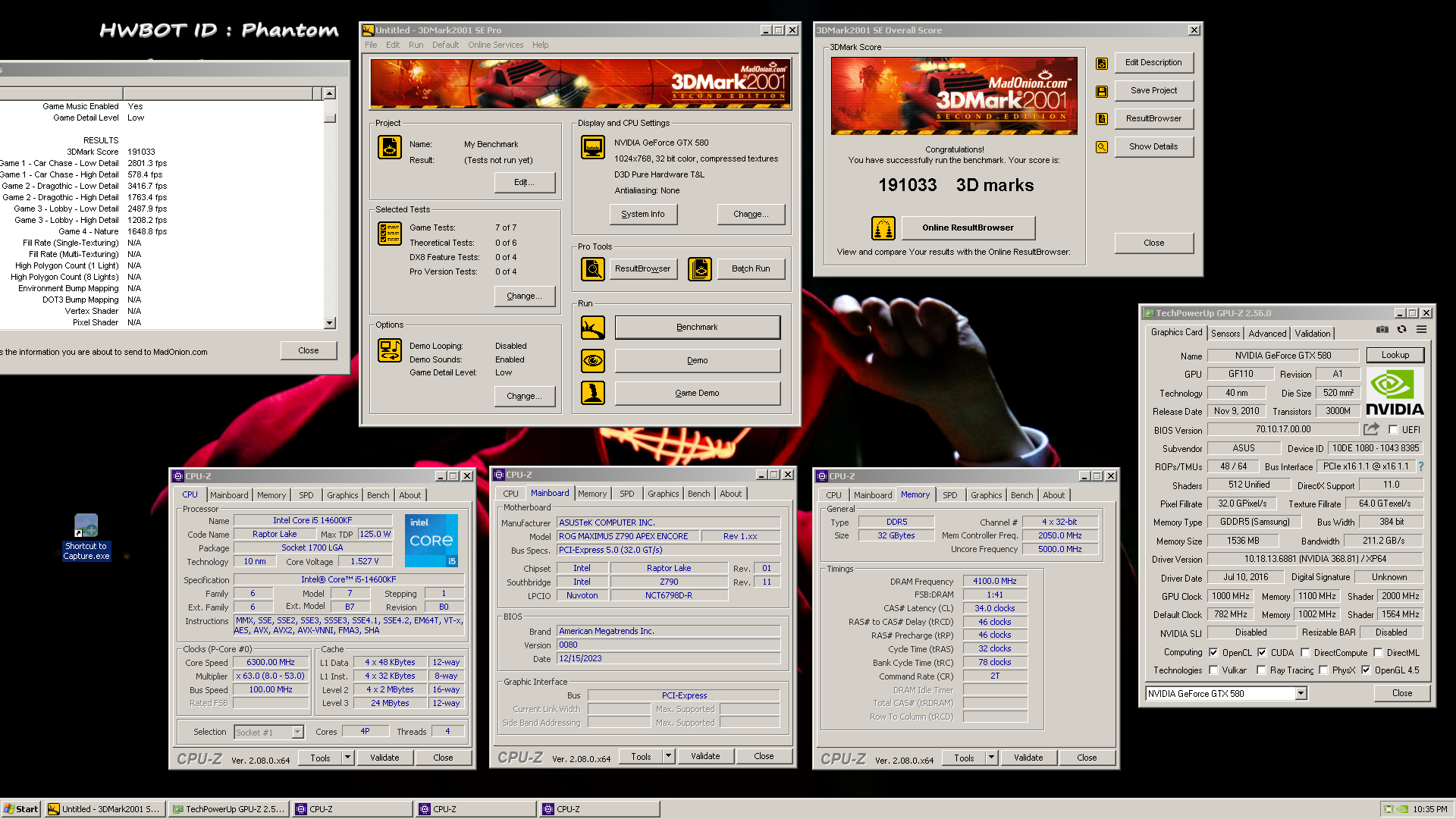Switch to the Sensors tab in GPU-Z
This screenshot has height=819, width=1456.
coord(1225,333)
